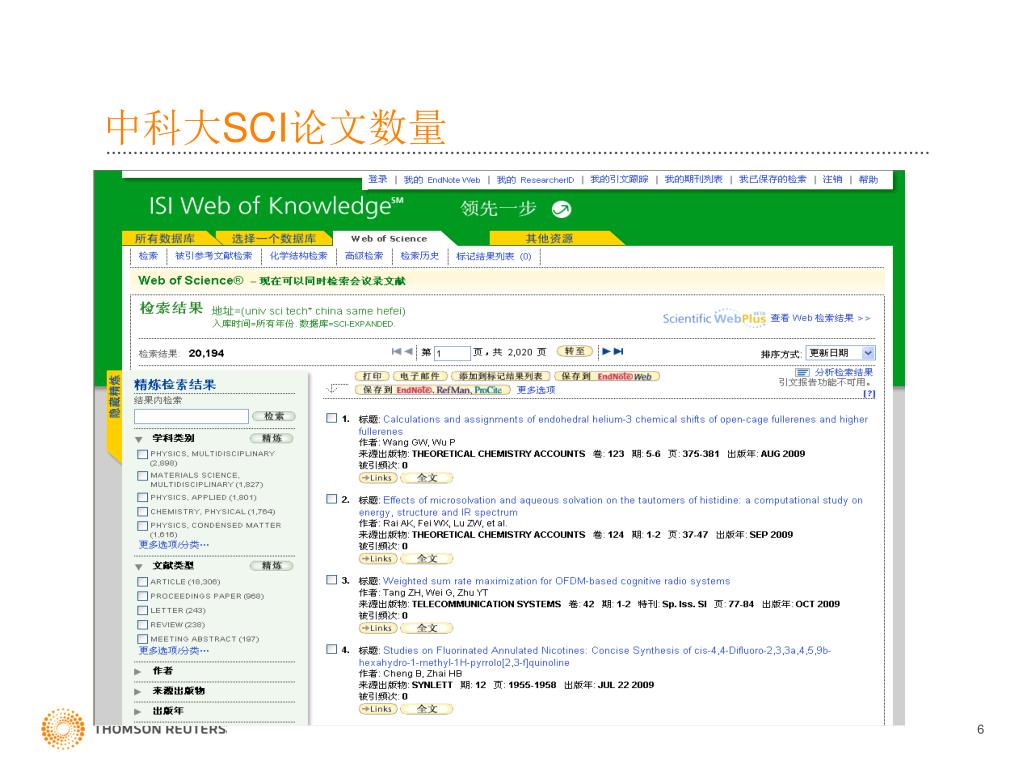Collapse the 学科类别 section
1024x768 pixels.
pos(138,439)
